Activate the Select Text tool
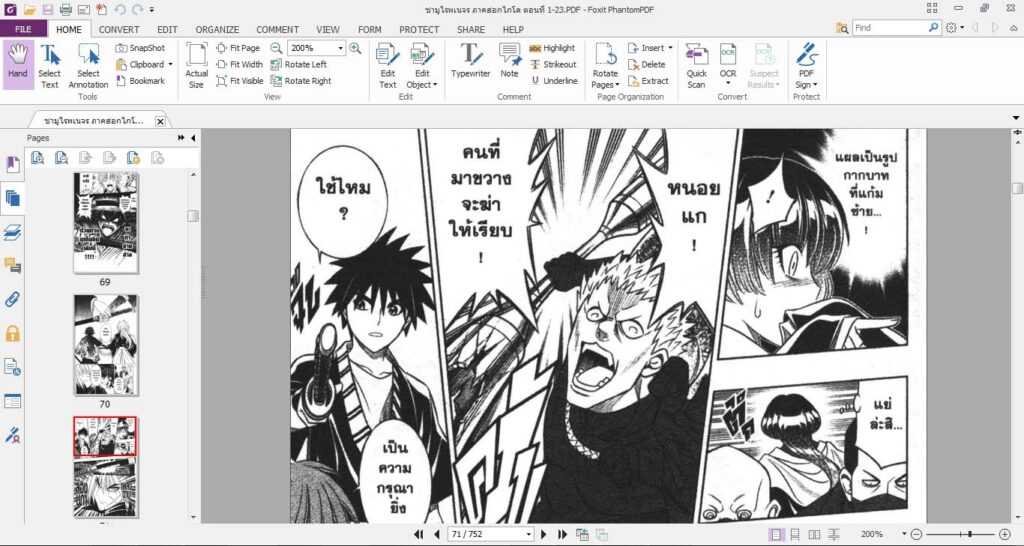This screenshot has height=546, width=1024. coord(49,66)
